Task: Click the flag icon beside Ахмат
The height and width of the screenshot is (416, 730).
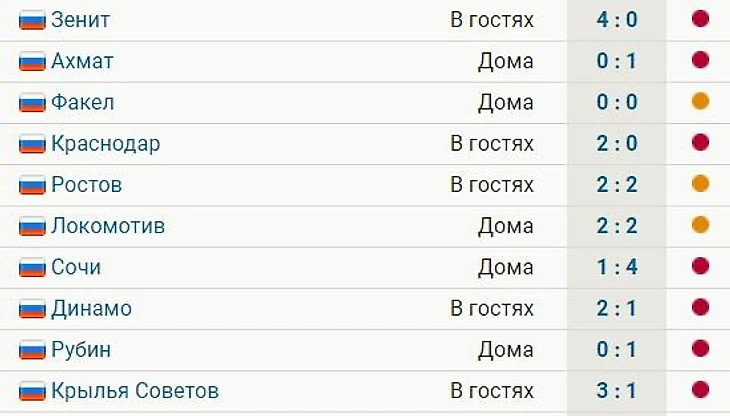Action: (x=33, y=61)
